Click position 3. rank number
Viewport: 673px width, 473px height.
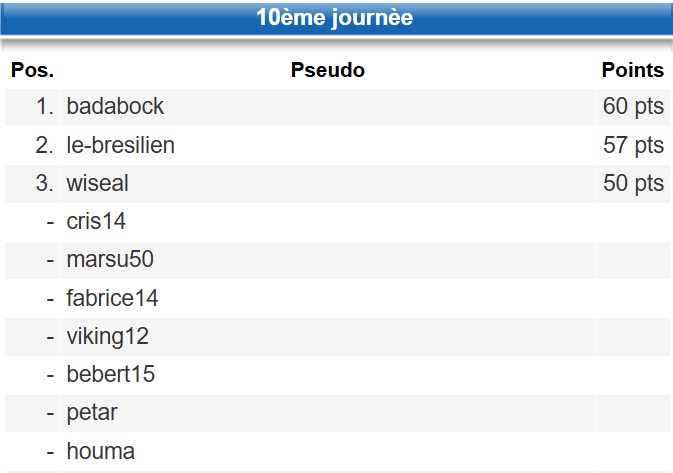coord(44,184)
